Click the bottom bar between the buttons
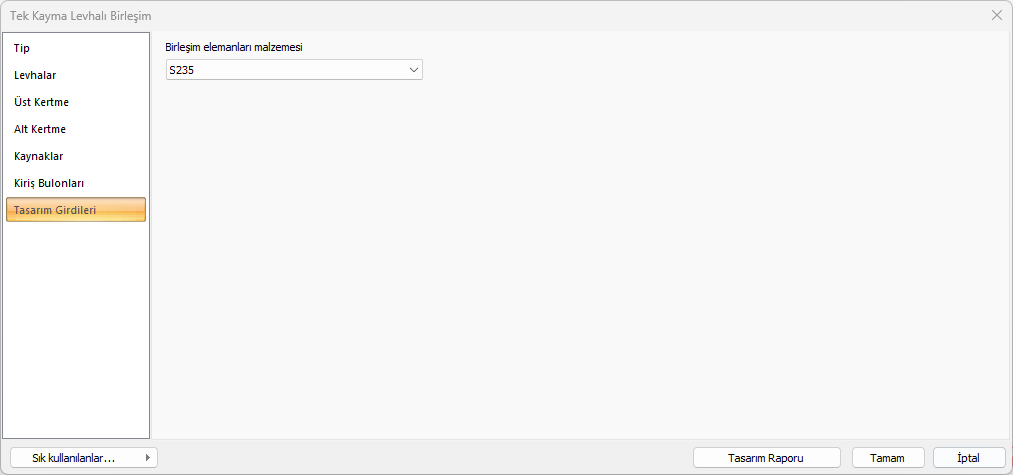The width and height of the screenshot is (1013, 475). click(420, 458)
